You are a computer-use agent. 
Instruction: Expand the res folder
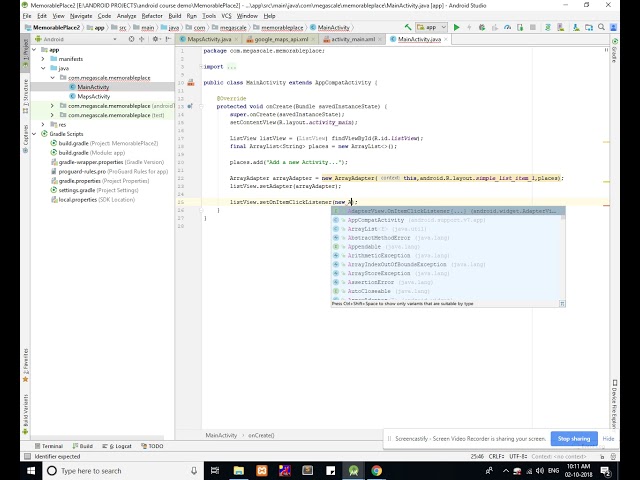43,124
